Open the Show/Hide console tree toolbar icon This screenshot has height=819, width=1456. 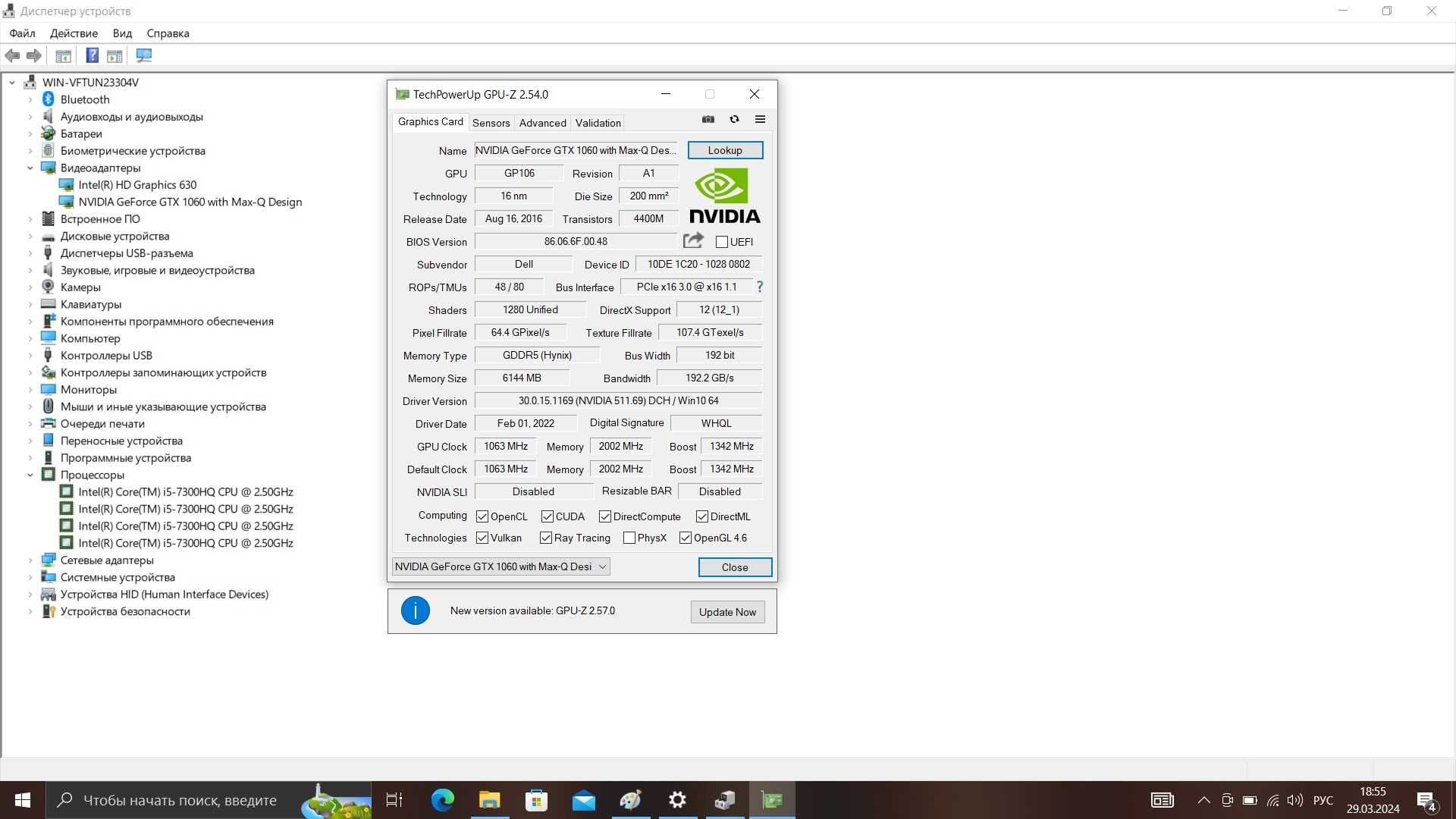coord(64,55)
